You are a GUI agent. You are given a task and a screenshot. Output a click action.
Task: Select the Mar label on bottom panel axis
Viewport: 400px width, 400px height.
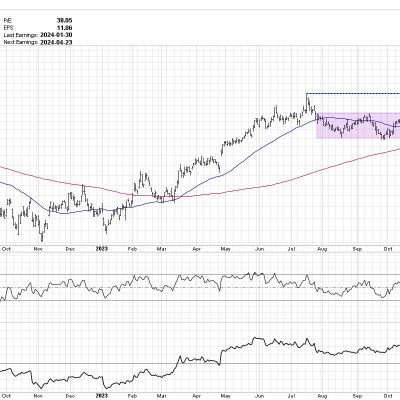click(162, 396)
